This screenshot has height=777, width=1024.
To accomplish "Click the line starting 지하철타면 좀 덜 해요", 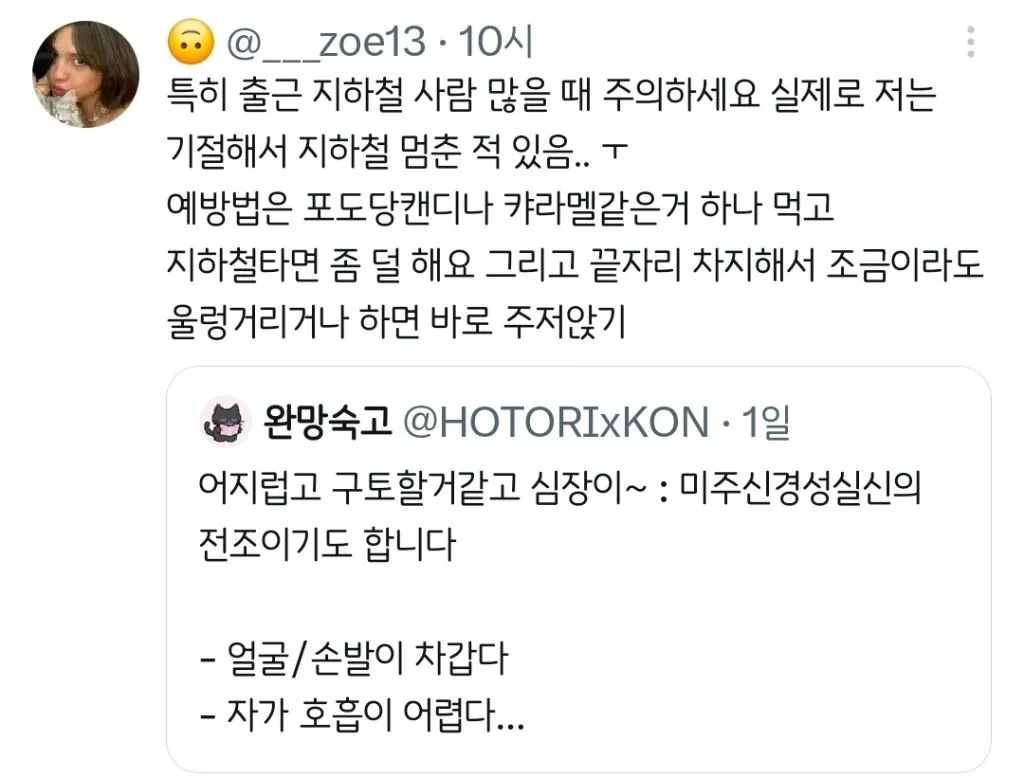I will (575, 264).
